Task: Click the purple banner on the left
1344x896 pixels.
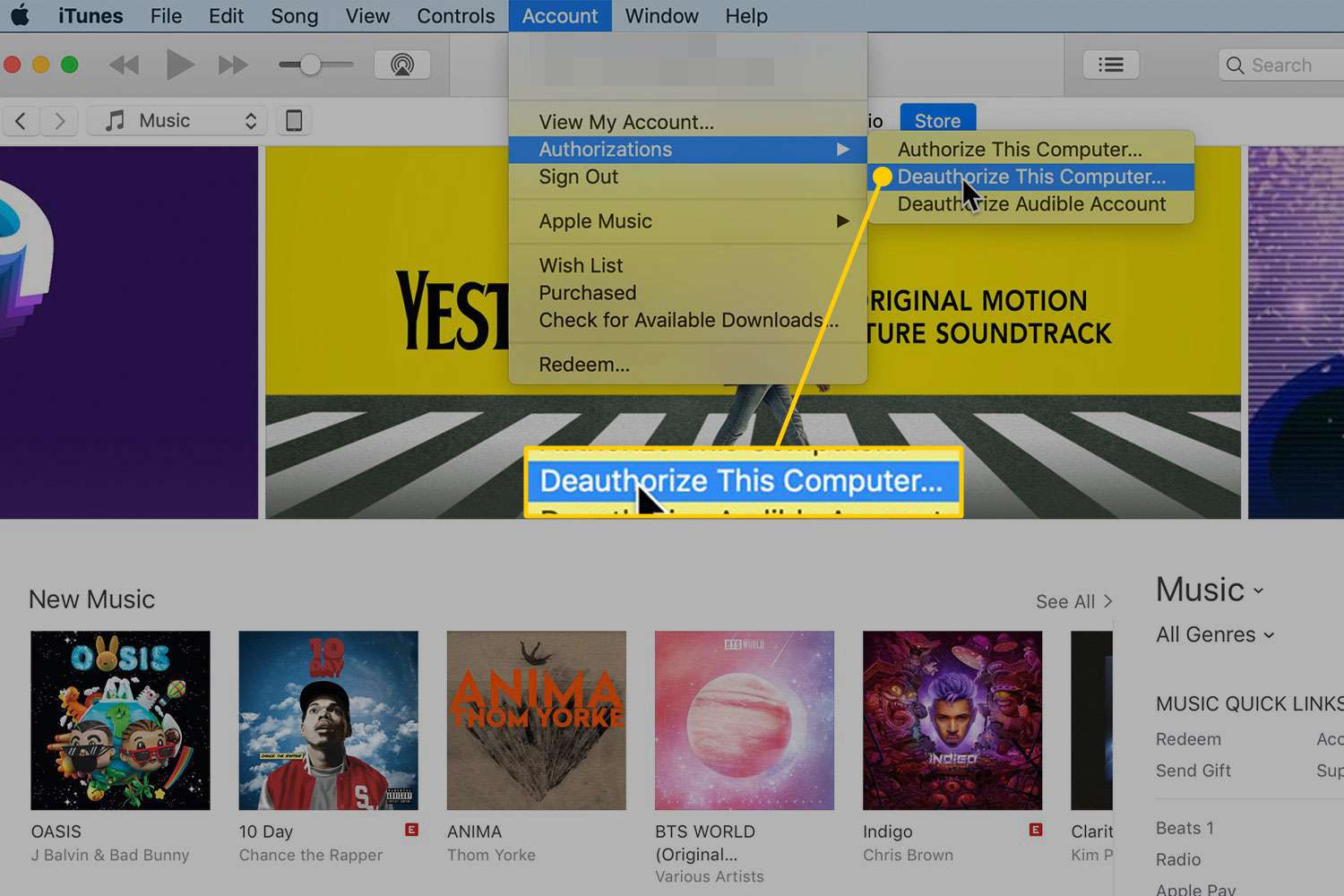Action: [129, 332]
